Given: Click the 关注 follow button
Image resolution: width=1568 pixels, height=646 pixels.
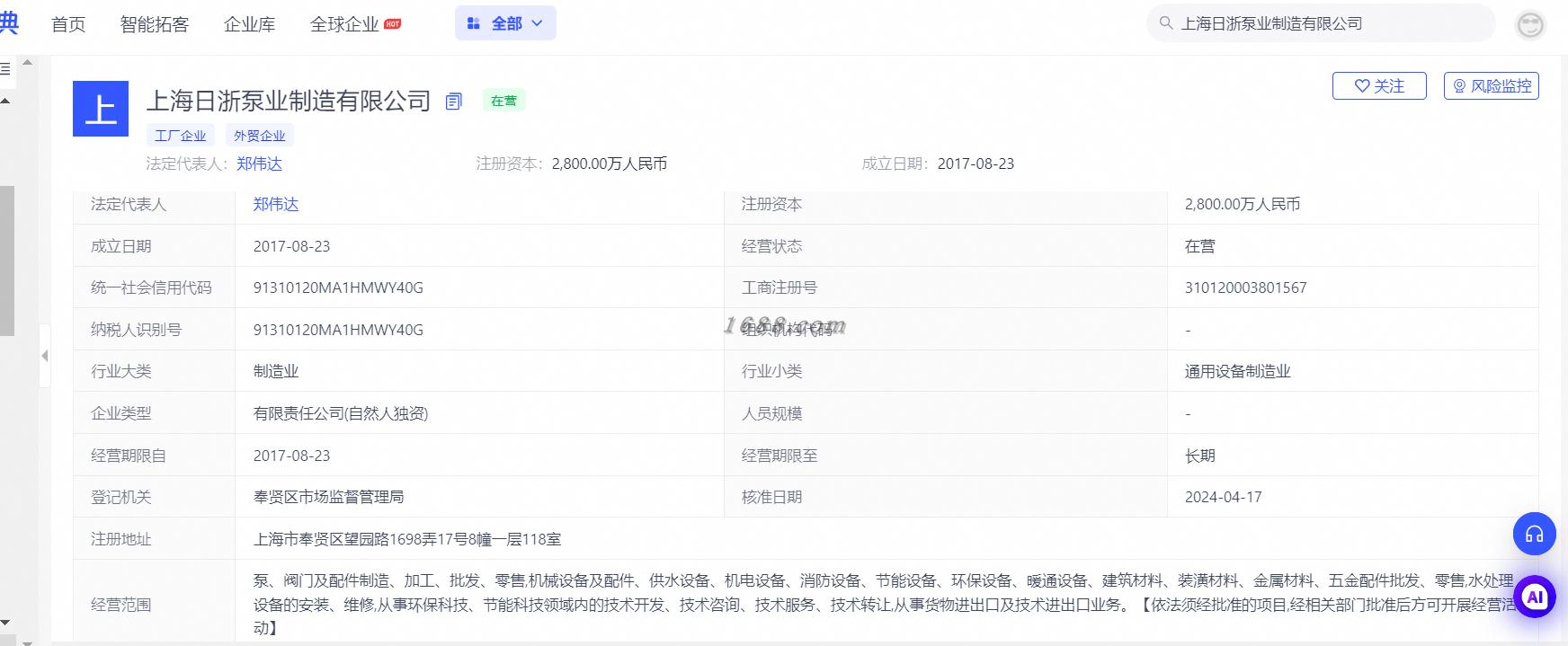Looking at the screenshot, I should [1379, 85].
